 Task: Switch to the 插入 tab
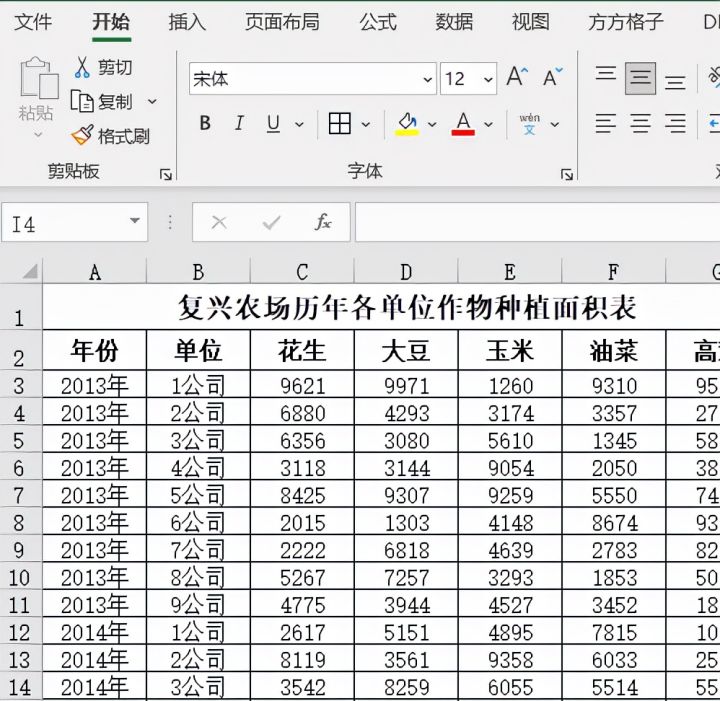187,22
